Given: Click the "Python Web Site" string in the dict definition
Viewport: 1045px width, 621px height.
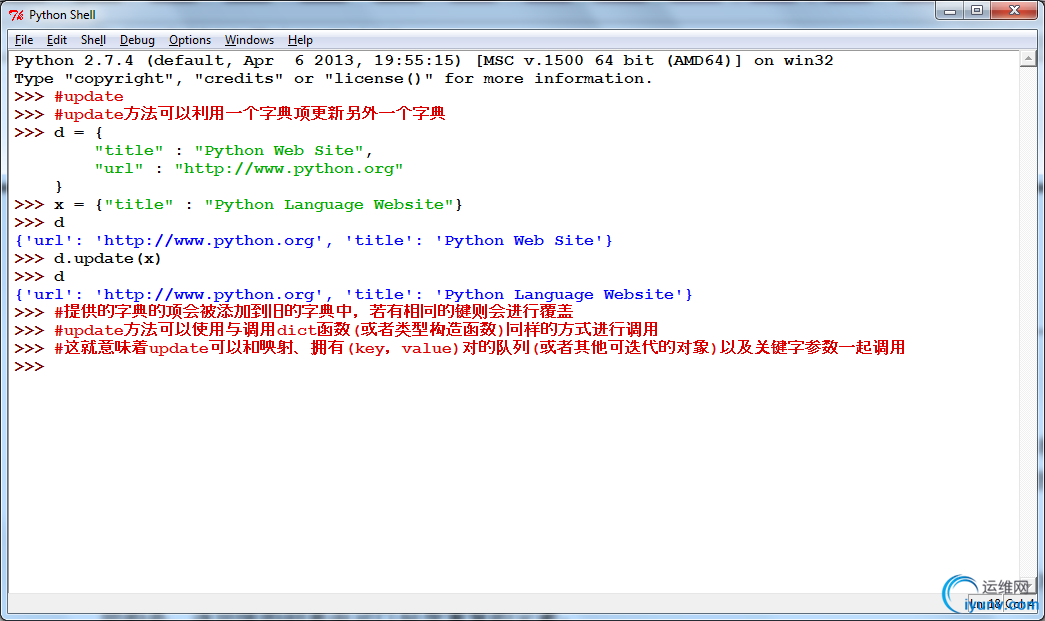Looking at the screenshot, I should (279, 151).
